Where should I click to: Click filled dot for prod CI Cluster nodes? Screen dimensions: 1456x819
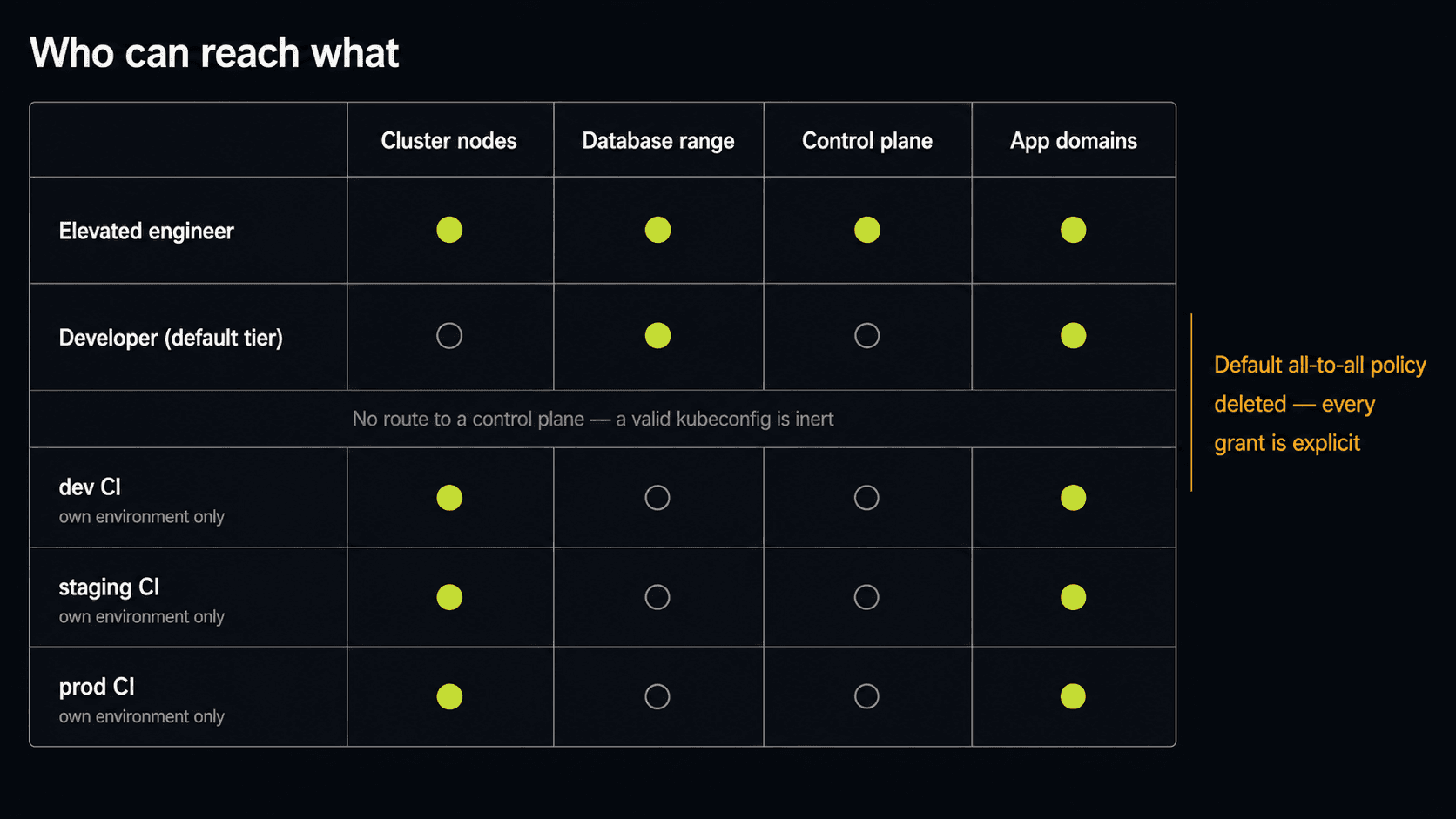point(449,696)
